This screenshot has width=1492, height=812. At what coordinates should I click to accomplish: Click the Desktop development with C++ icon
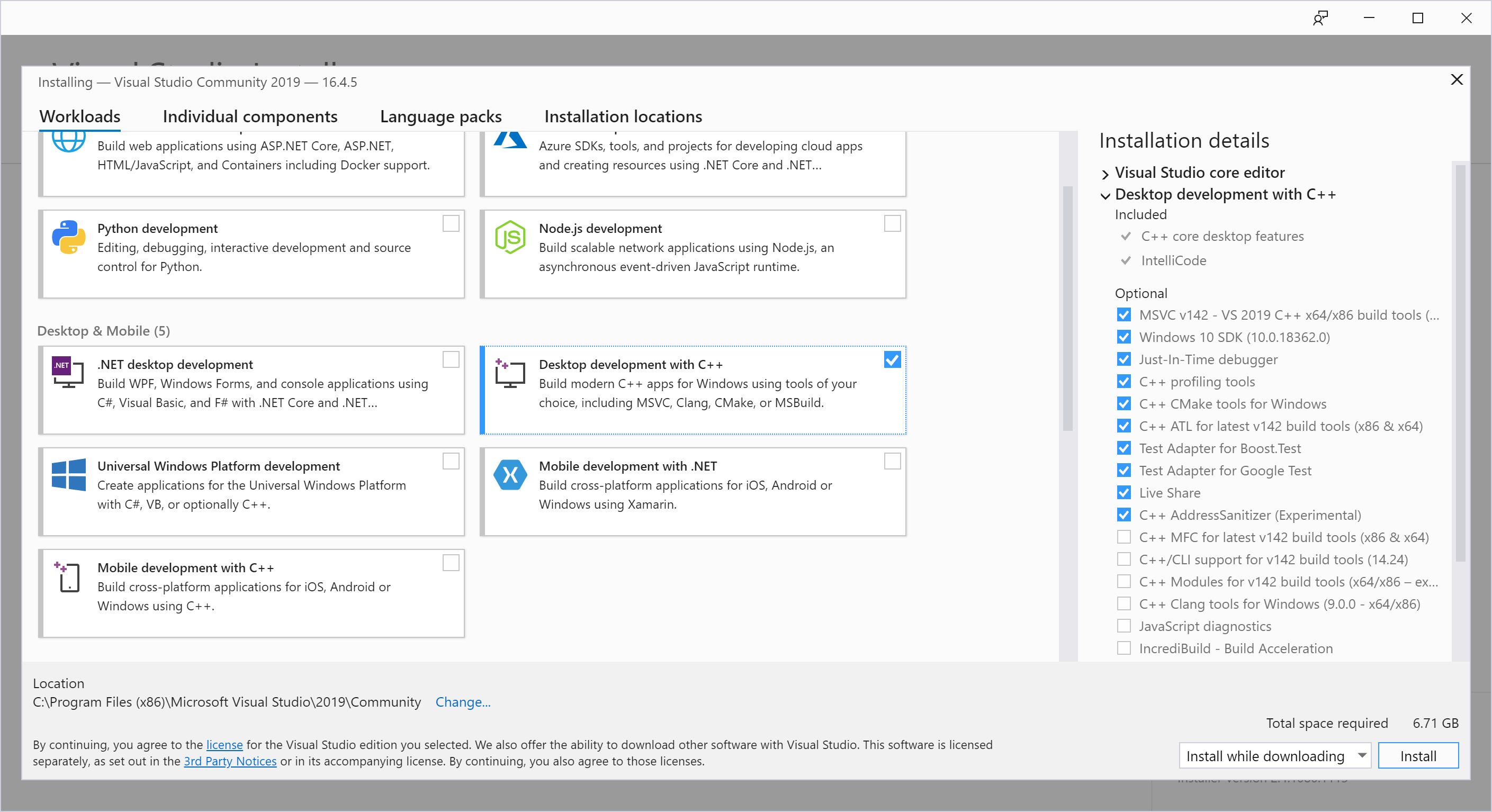(510, 373)
